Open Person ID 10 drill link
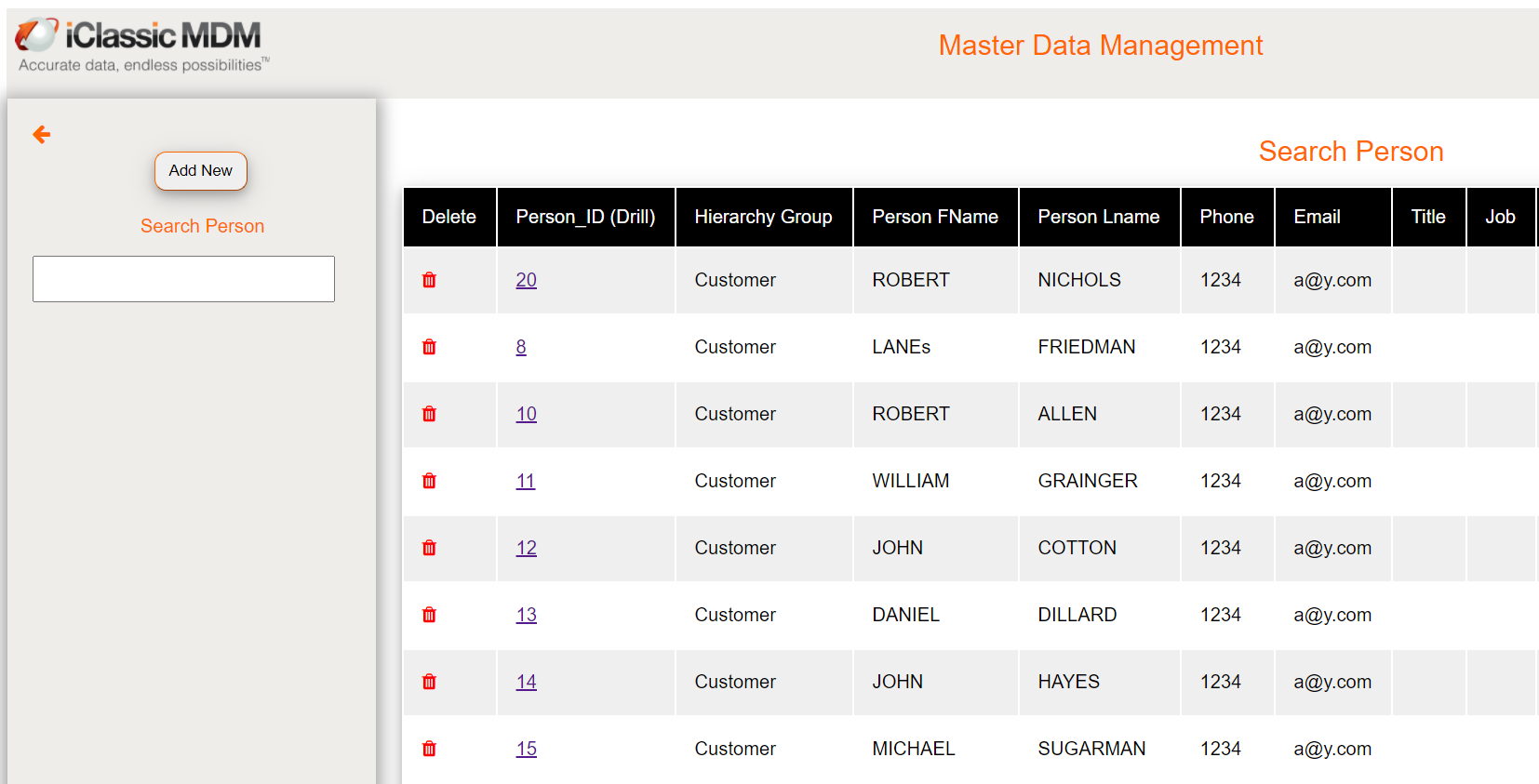 tap(527, 414)
